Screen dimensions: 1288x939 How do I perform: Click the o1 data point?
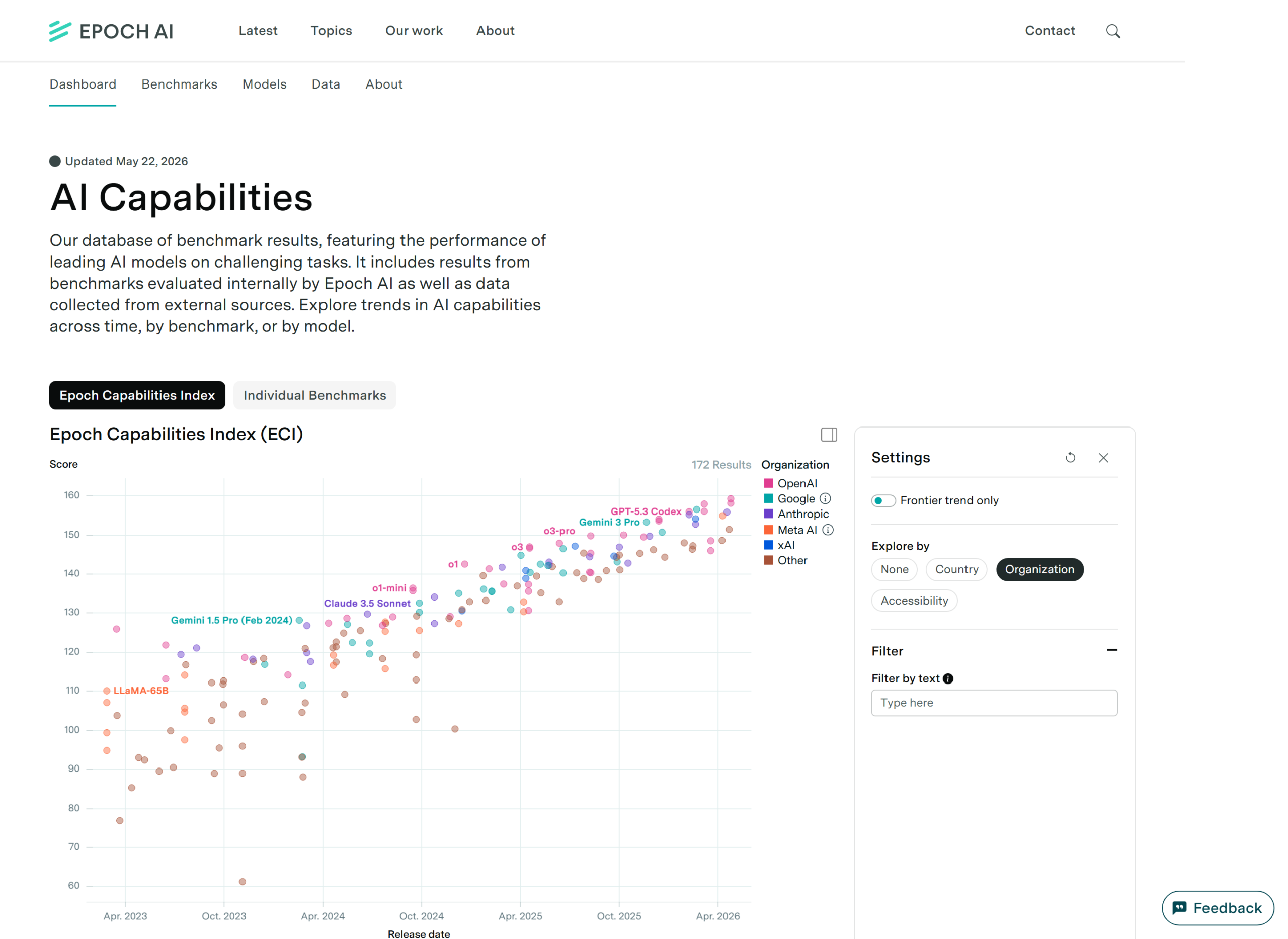464,564
